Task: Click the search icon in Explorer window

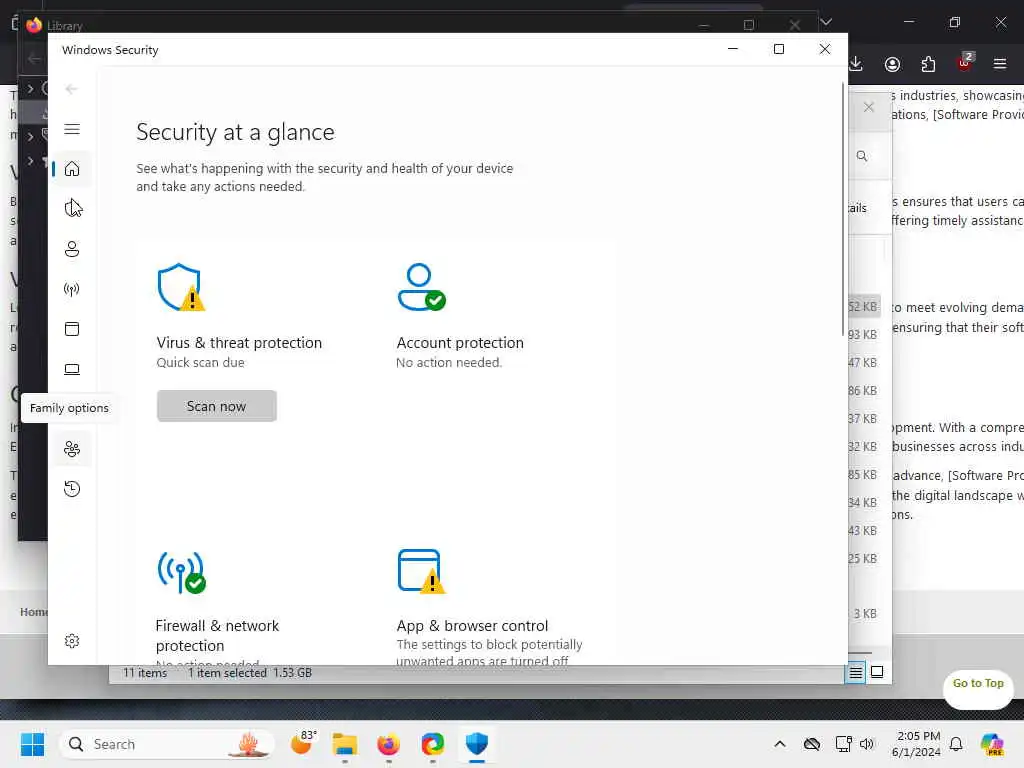Action: pyautogui.click(x=862, y=156)
